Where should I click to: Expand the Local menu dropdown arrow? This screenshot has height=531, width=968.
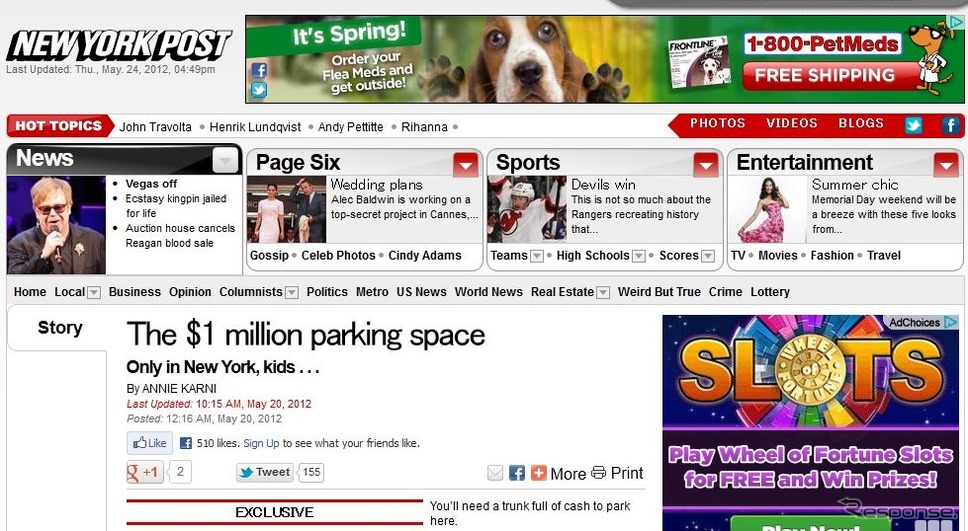click(94, 293)
